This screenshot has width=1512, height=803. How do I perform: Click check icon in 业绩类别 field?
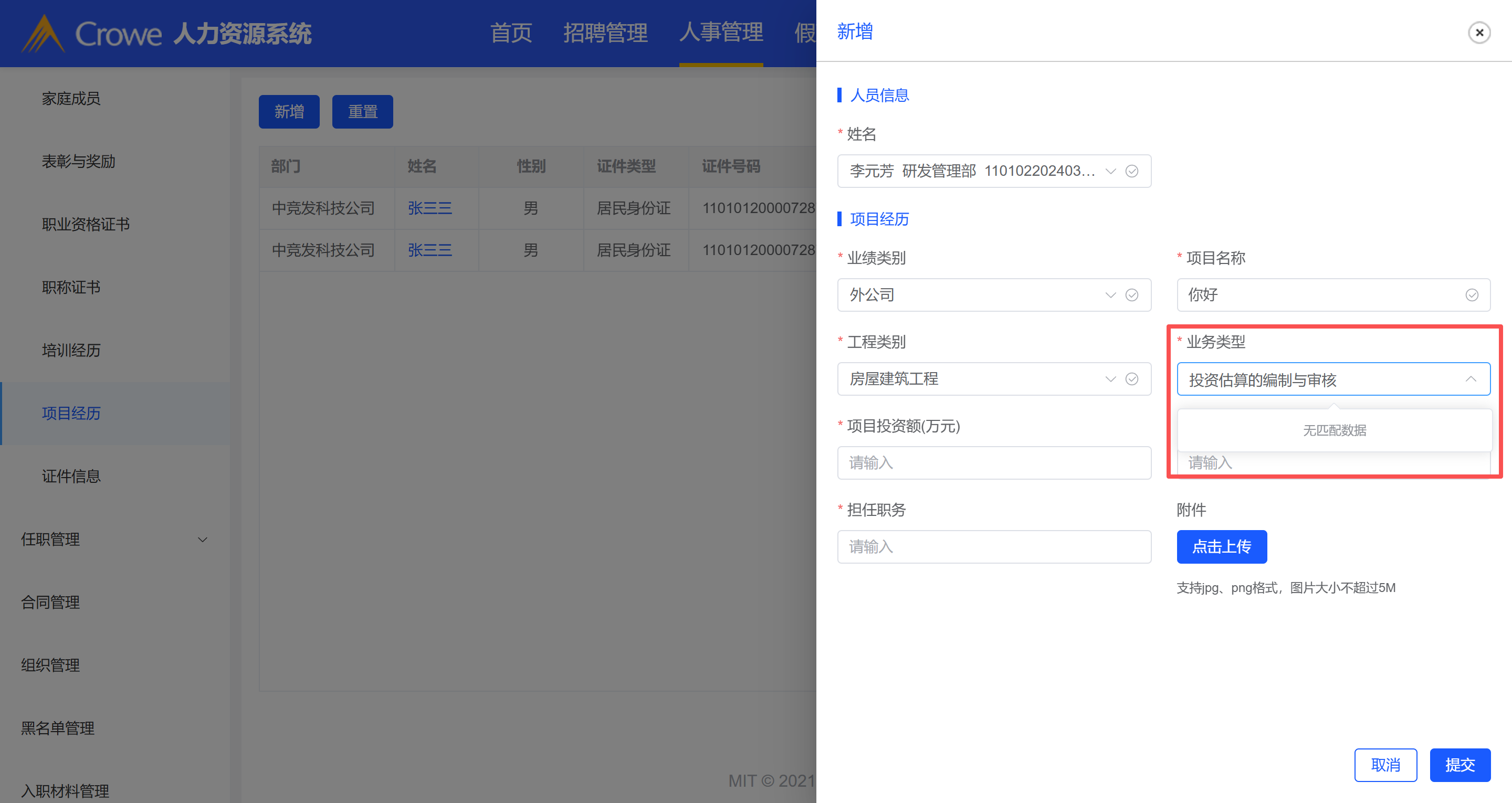(1132, 294)
